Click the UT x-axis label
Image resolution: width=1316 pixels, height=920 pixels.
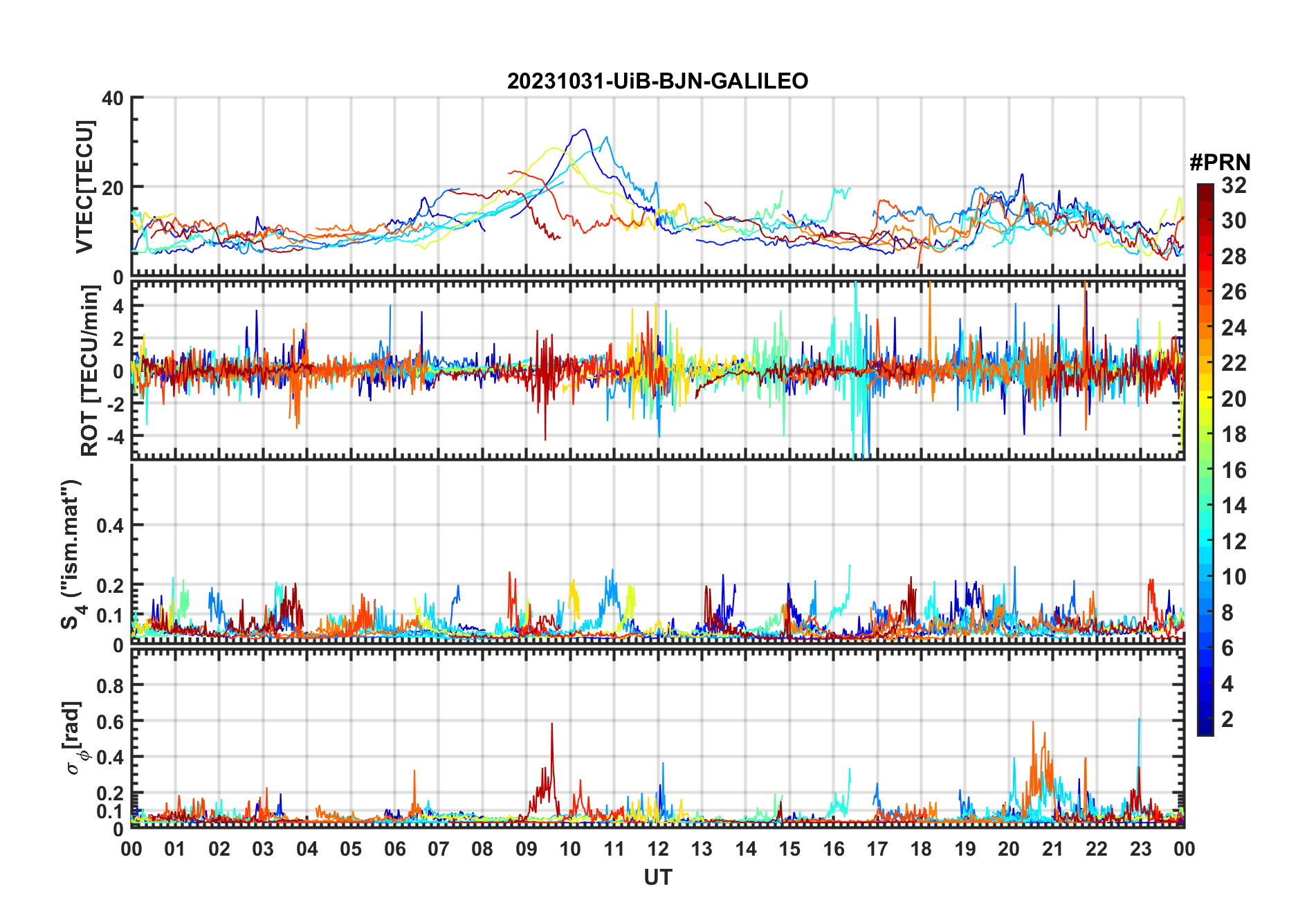coord(657,877)
